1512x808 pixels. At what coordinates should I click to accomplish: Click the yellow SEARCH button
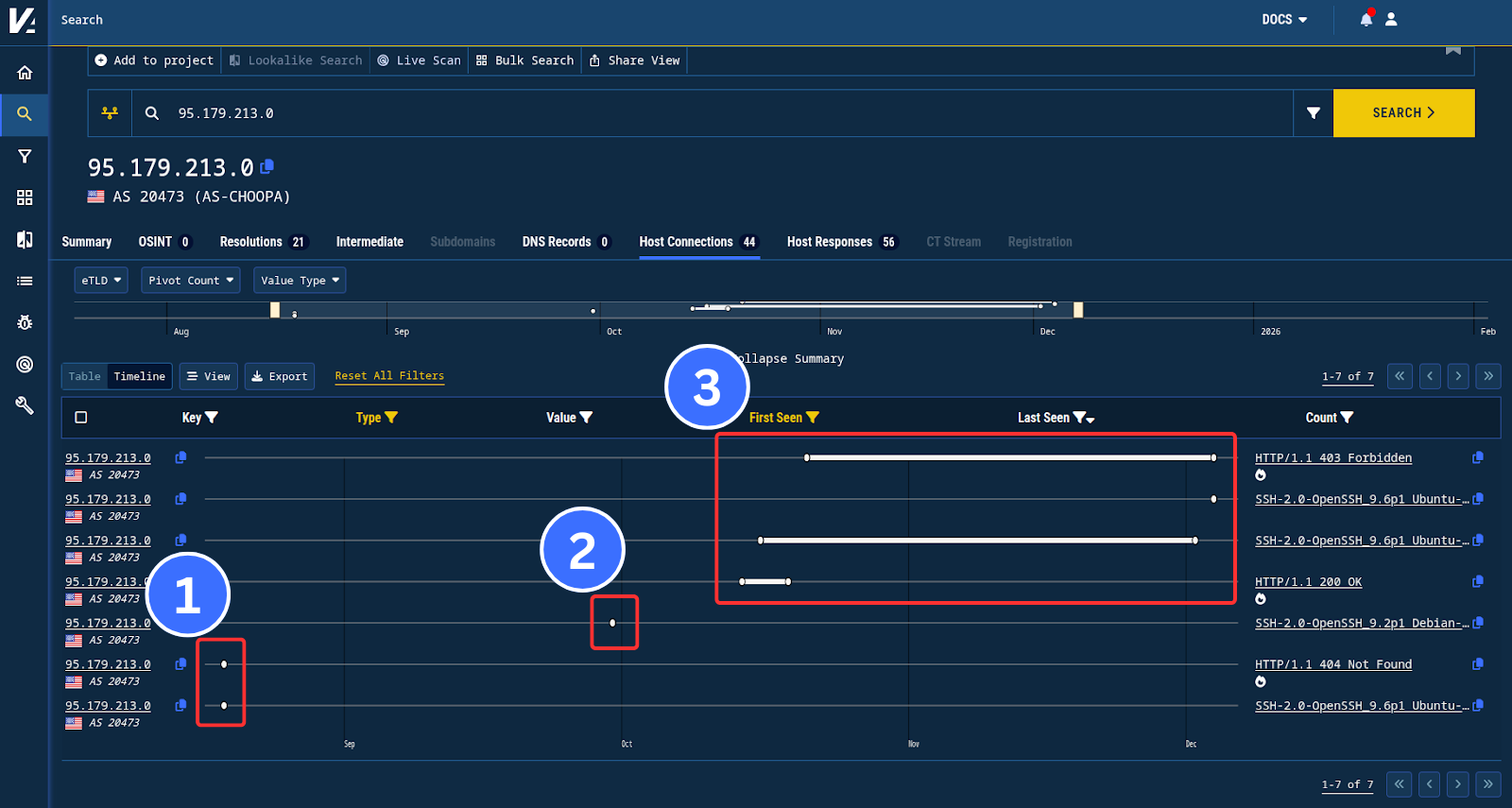[x=1403, y=113]
